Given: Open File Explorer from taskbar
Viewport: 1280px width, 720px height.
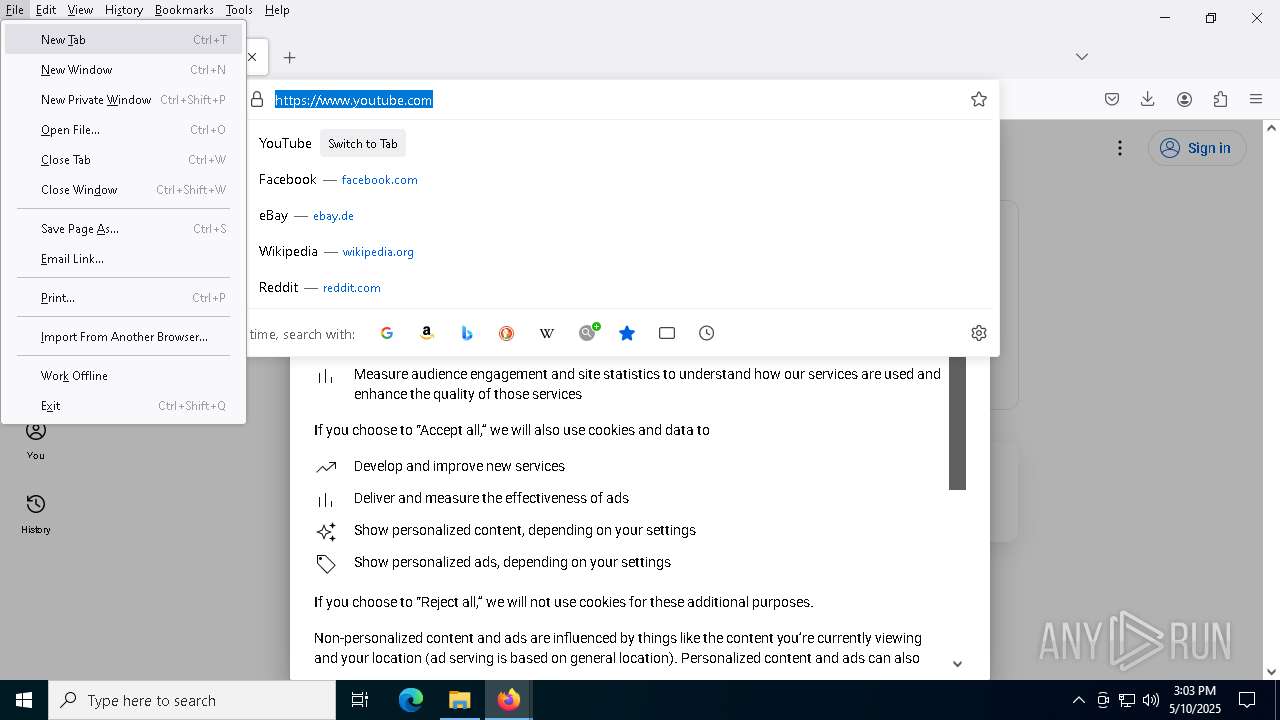Looking at the screenshot, I should click(x=459, y=700).
